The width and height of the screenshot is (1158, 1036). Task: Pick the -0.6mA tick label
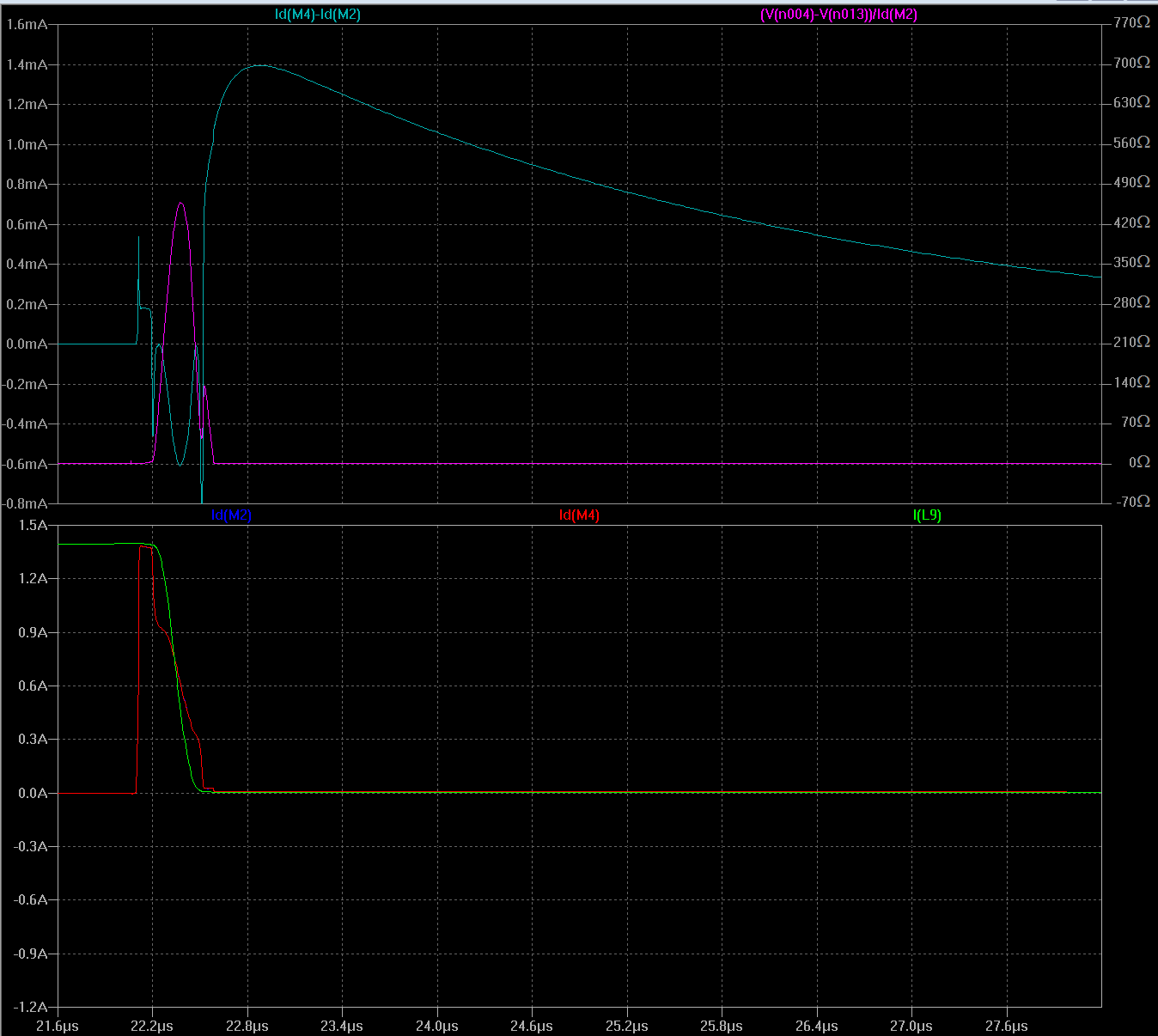coord(24,465)
